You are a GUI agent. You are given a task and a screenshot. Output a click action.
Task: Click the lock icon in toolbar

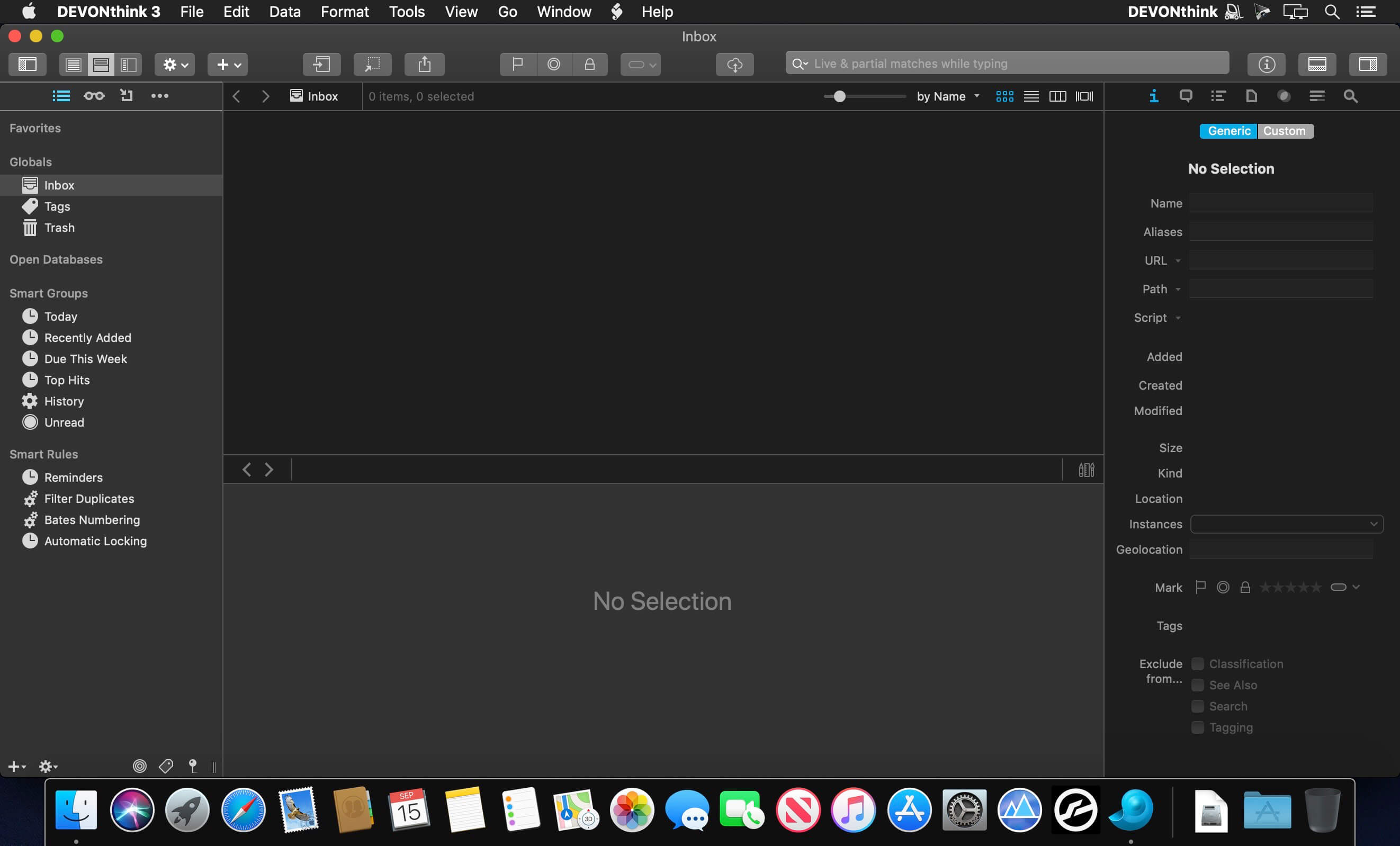(590, 64)
